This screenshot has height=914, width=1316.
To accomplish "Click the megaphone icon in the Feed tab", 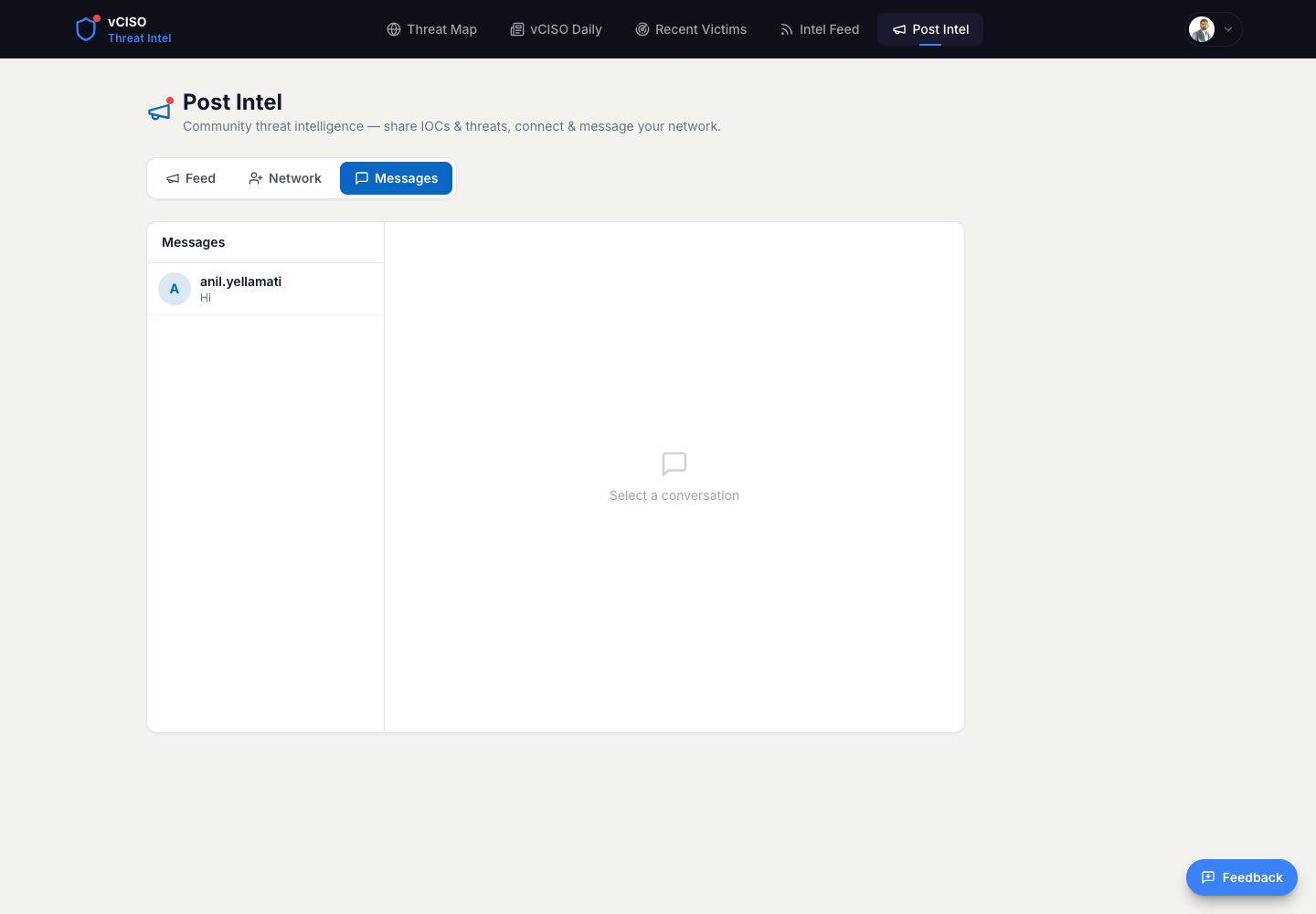I will (173, 178).
